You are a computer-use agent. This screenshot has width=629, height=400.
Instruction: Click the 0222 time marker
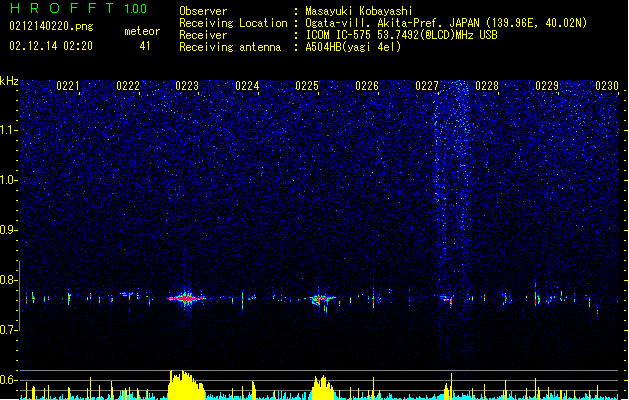(128, 86)
